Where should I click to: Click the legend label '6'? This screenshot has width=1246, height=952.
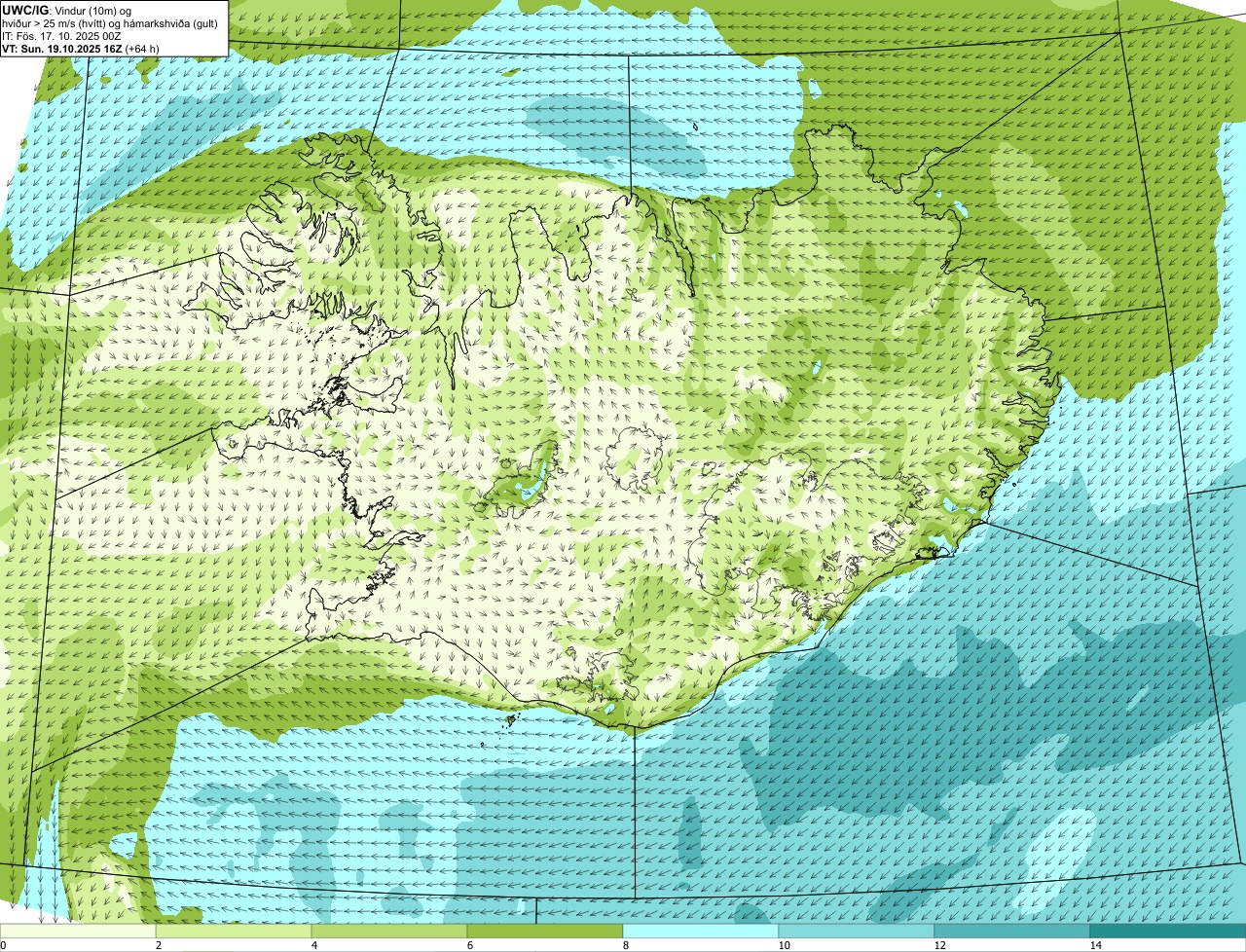click(470, 945)
